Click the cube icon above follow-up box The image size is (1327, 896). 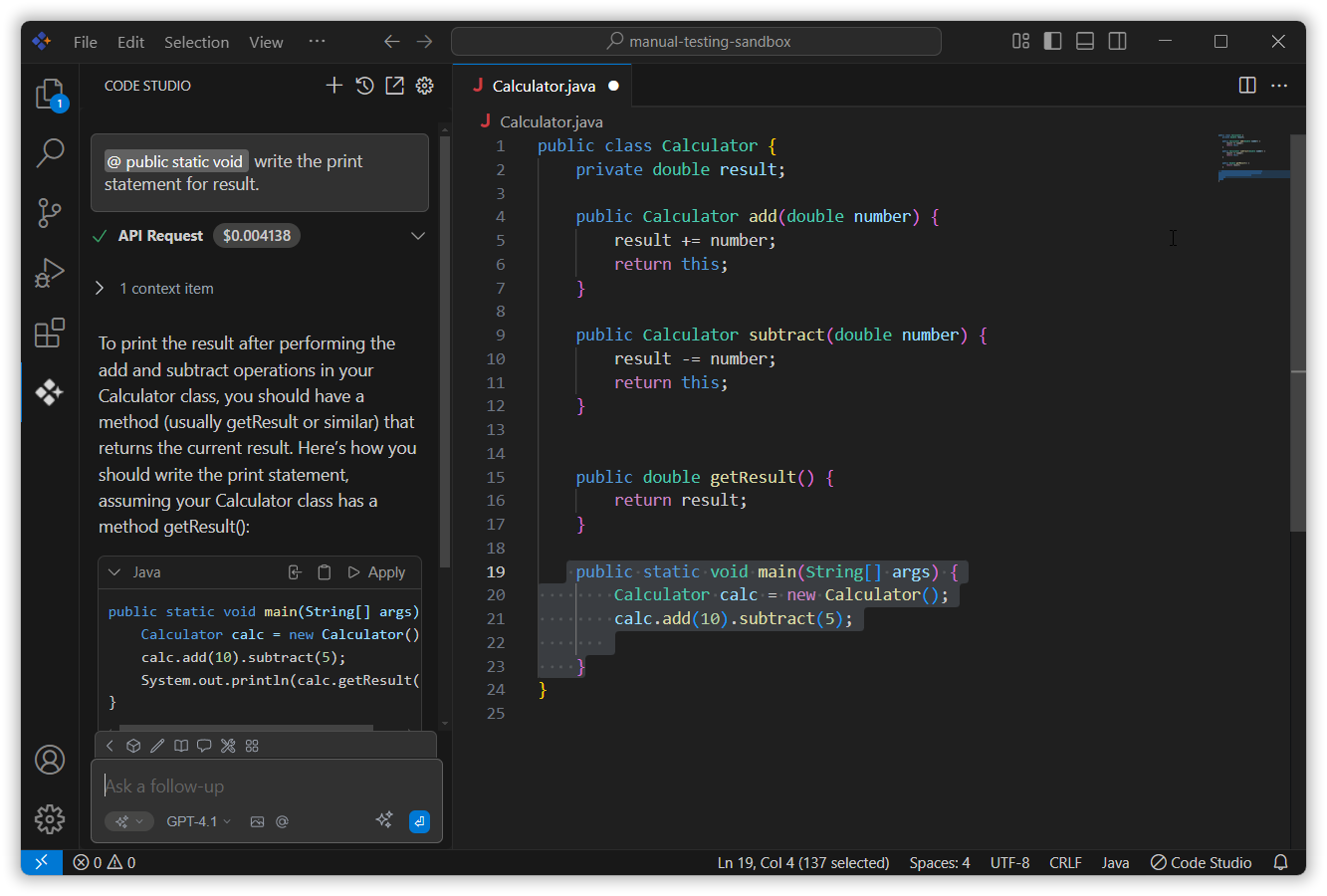coord(133,746)
